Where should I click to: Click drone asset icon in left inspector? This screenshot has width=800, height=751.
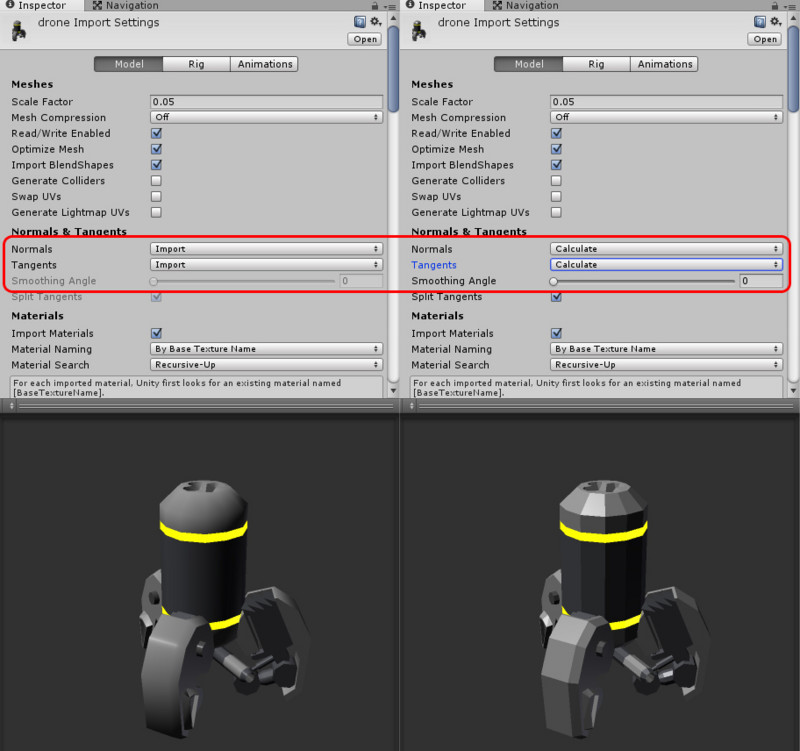[x=19, y=31]
